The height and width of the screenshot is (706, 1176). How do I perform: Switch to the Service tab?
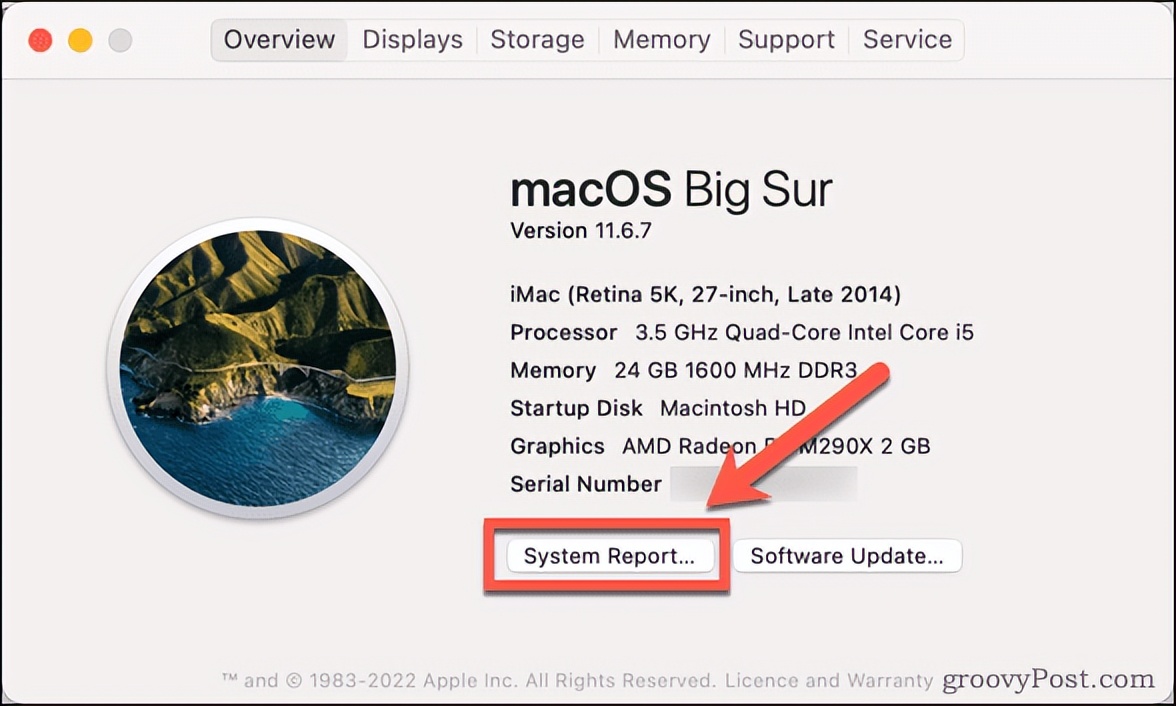[x=907, y=40]
